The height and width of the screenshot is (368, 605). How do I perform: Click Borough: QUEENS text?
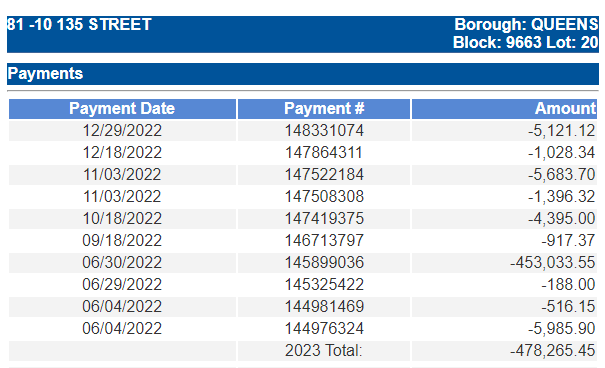[526, 24]
